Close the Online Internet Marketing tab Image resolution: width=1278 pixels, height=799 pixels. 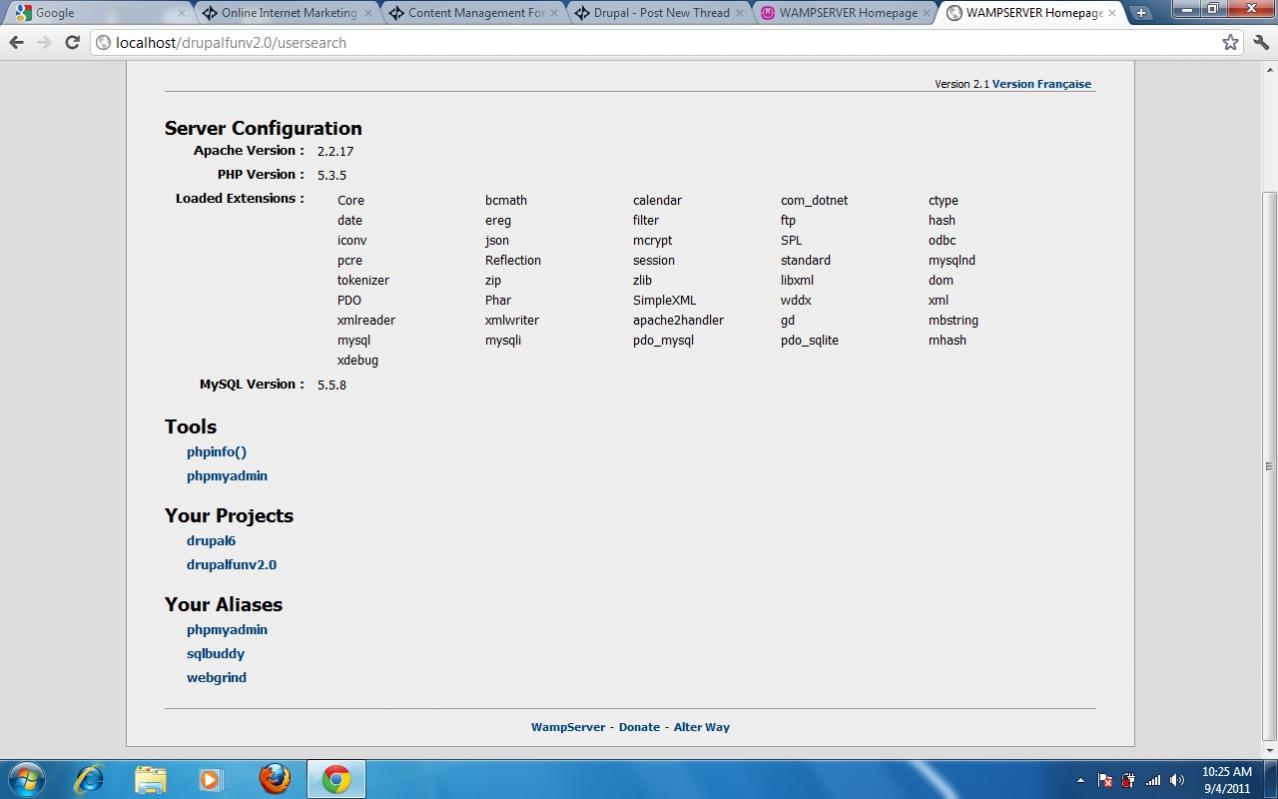tap(368, 13)
